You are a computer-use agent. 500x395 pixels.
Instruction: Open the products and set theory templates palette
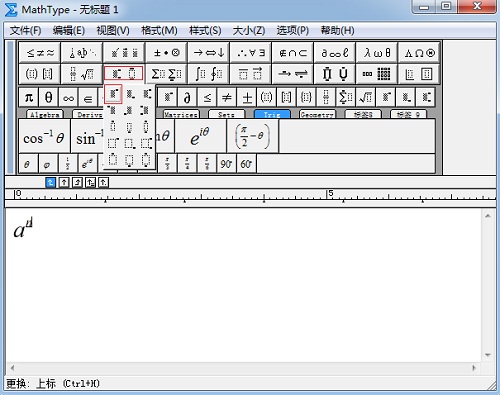[x=334, y=74]
